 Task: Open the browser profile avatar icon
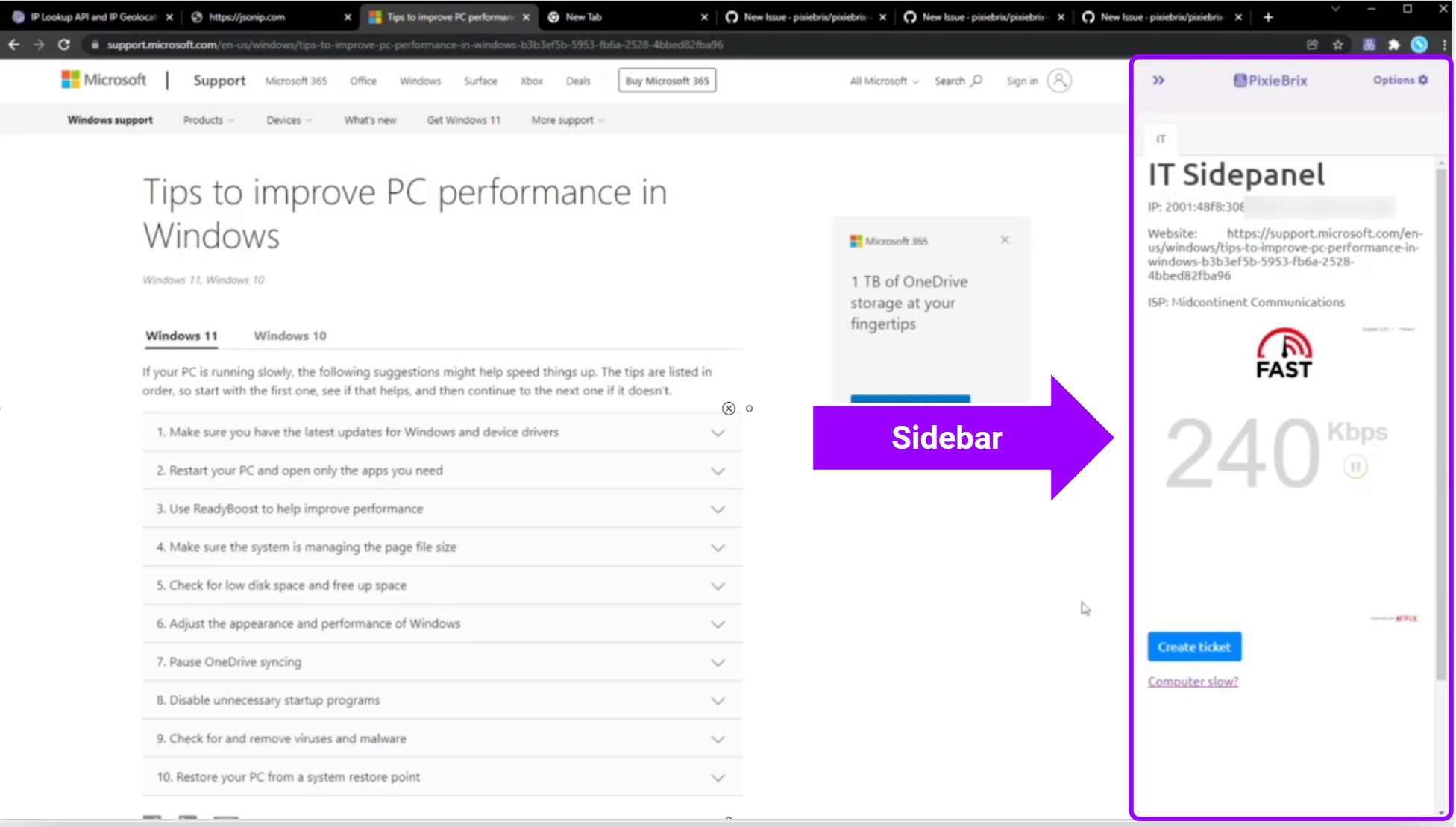point(1419,45)
